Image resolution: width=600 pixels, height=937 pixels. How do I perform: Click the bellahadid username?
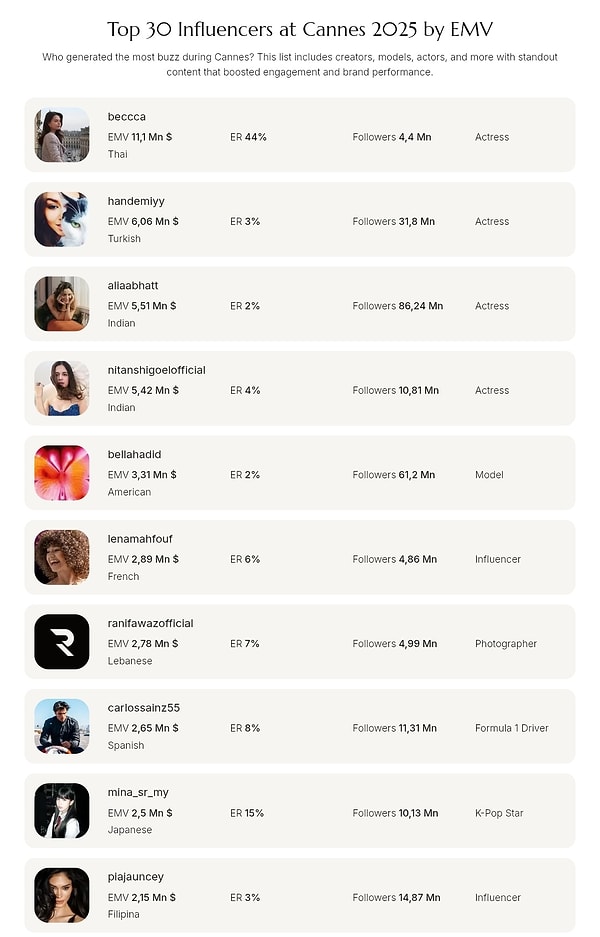point(135,455)
